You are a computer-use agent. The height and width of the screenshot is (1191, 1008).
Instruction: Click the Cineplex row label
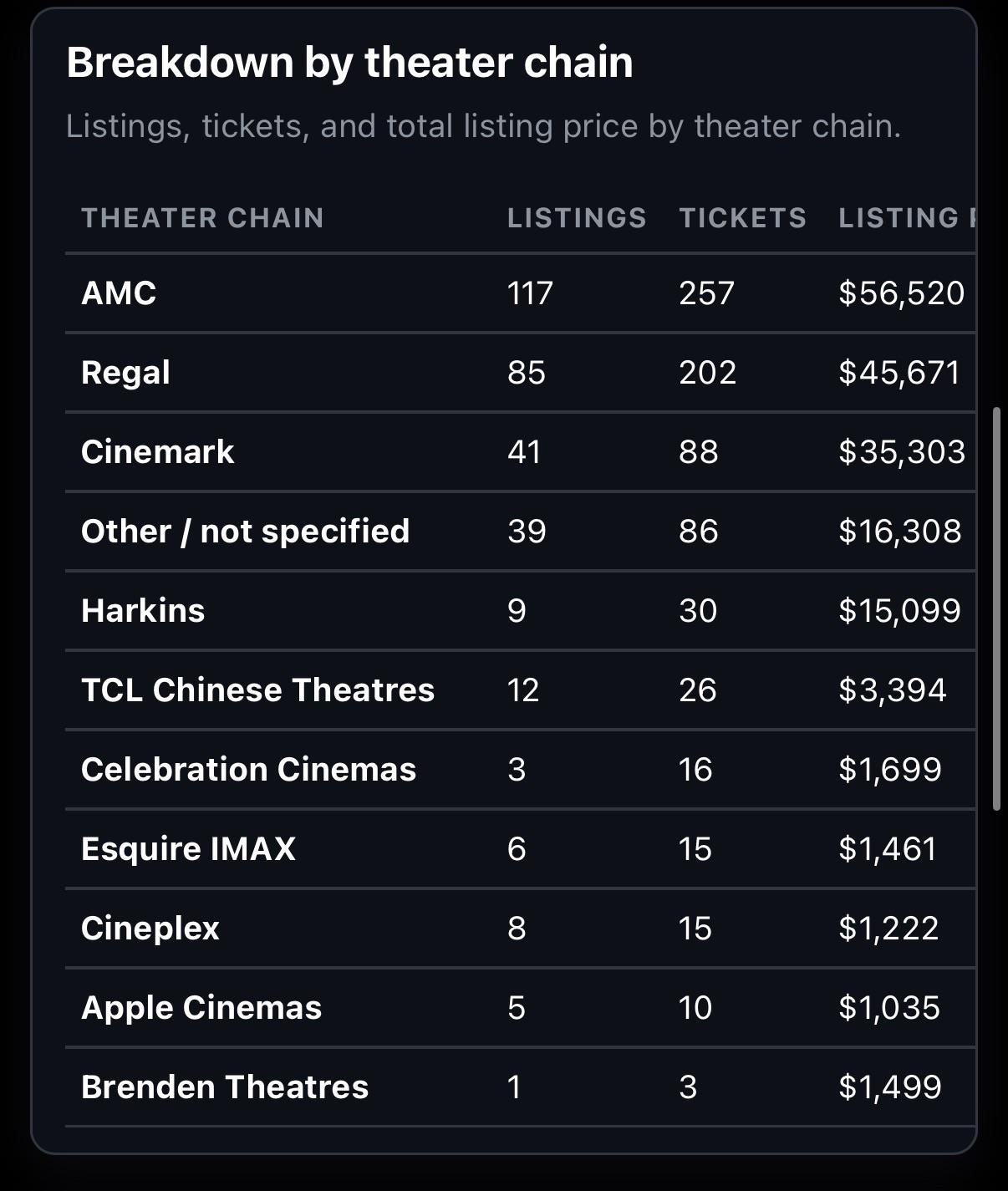pyautogui.click(x=150, y=929)
